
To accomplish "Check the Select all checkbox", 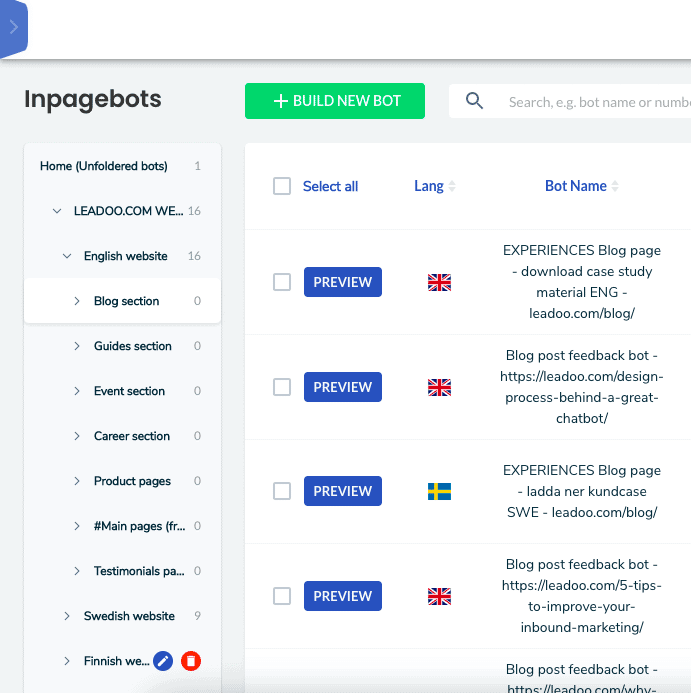I will click(x=282, y=186).
